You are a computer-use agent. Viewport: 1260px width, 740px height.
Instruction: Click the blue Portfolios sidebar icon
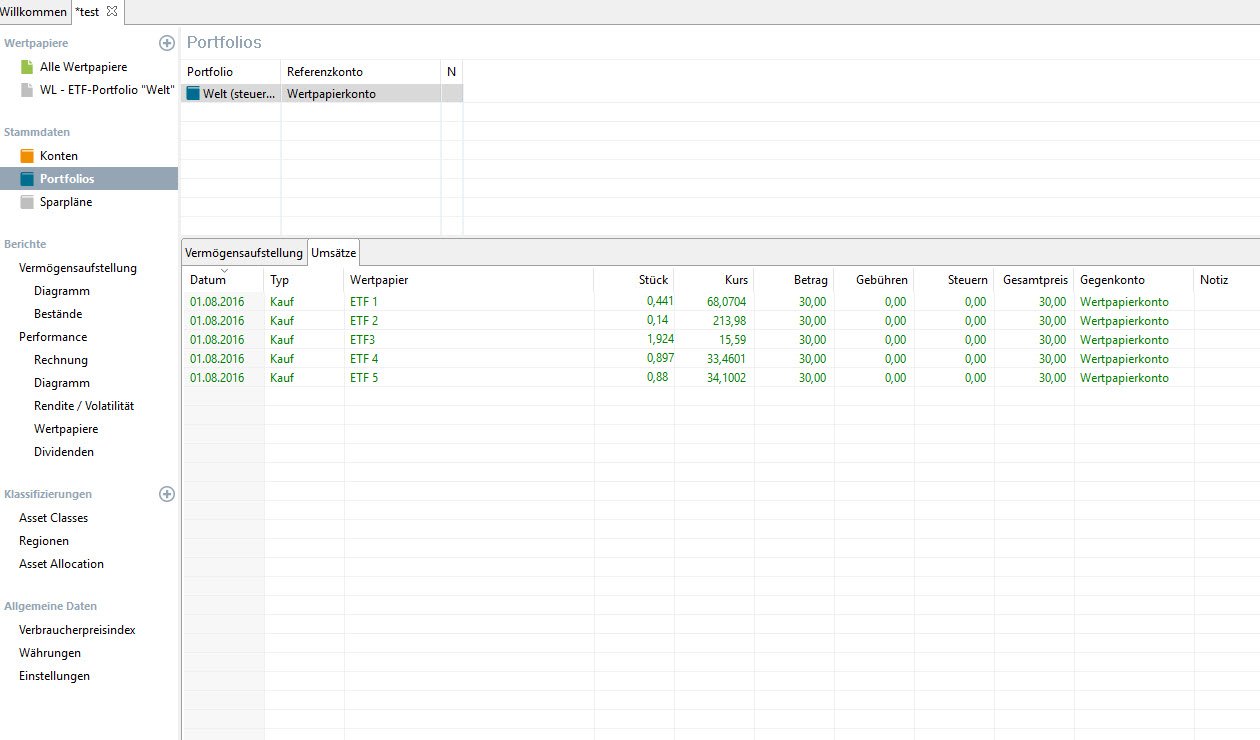(27, 179)
